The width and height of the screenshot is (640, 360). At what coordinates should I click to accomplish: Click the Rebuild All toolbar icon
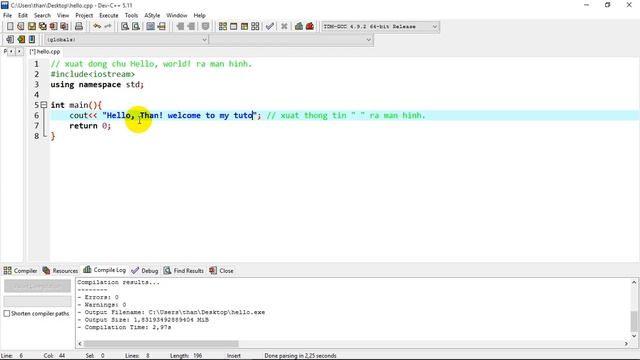(x=255, y=27)
